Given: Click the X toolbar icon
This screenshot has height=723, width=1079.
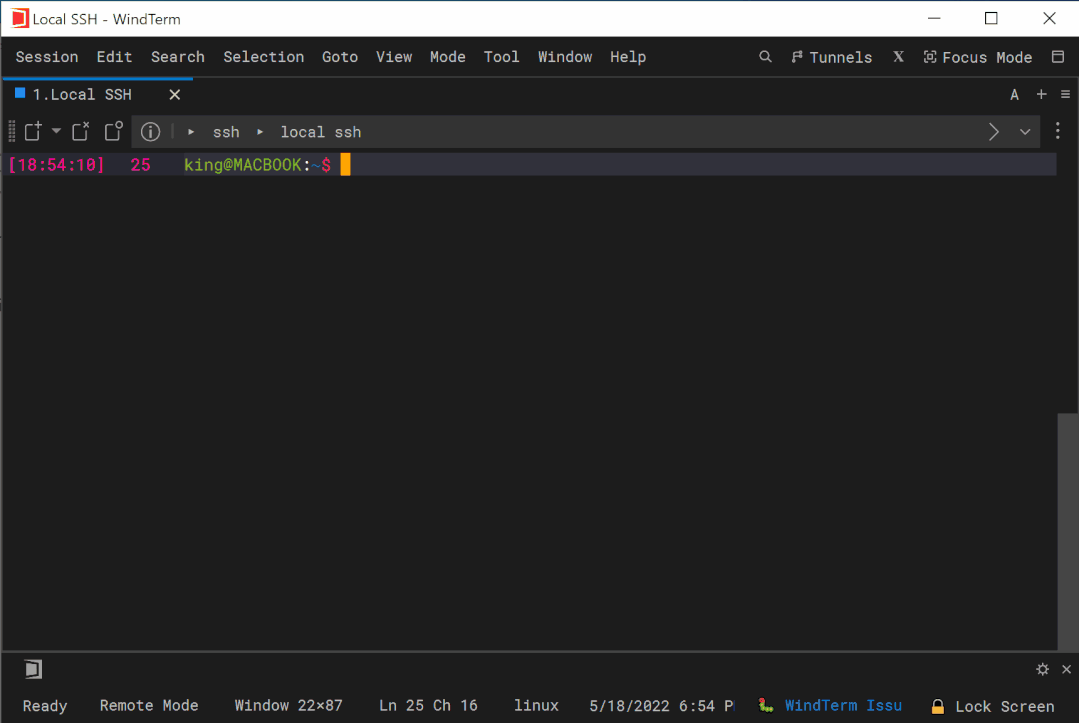Looking at the screenshot, I should 898,57.
